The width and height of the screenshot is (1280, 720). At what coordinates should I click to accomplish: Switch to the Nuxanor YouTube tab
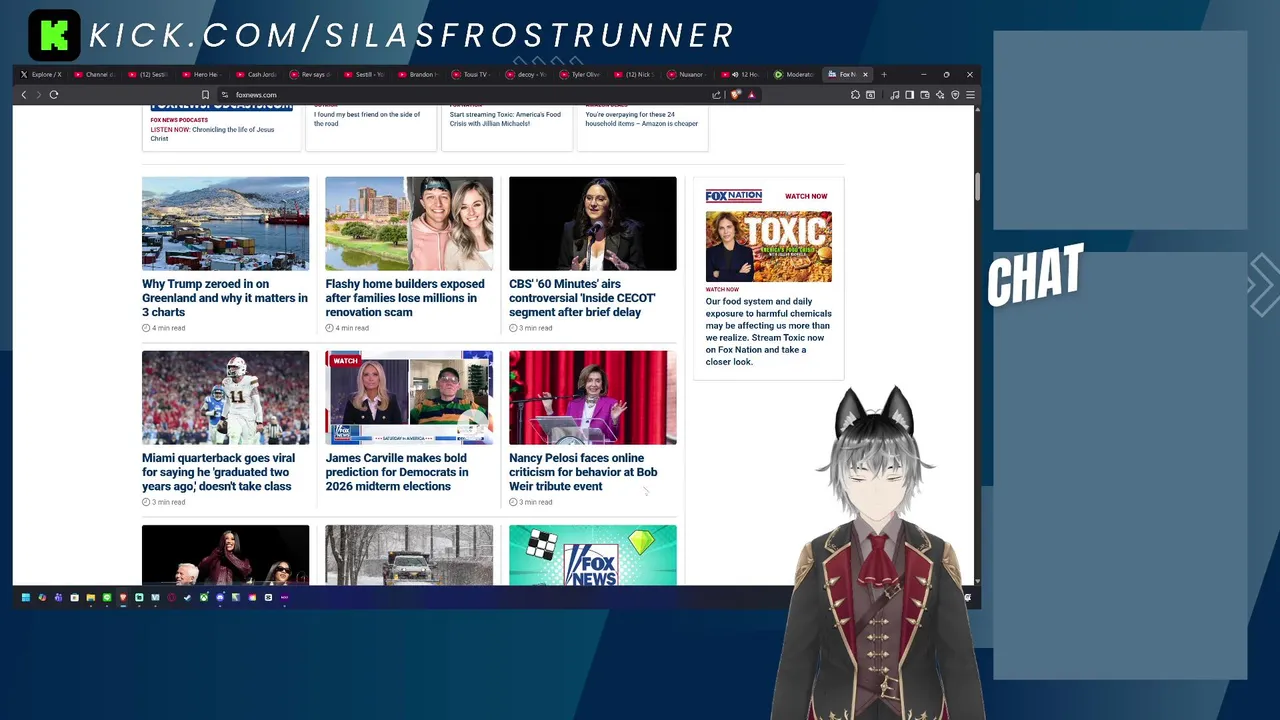(688, 74)
